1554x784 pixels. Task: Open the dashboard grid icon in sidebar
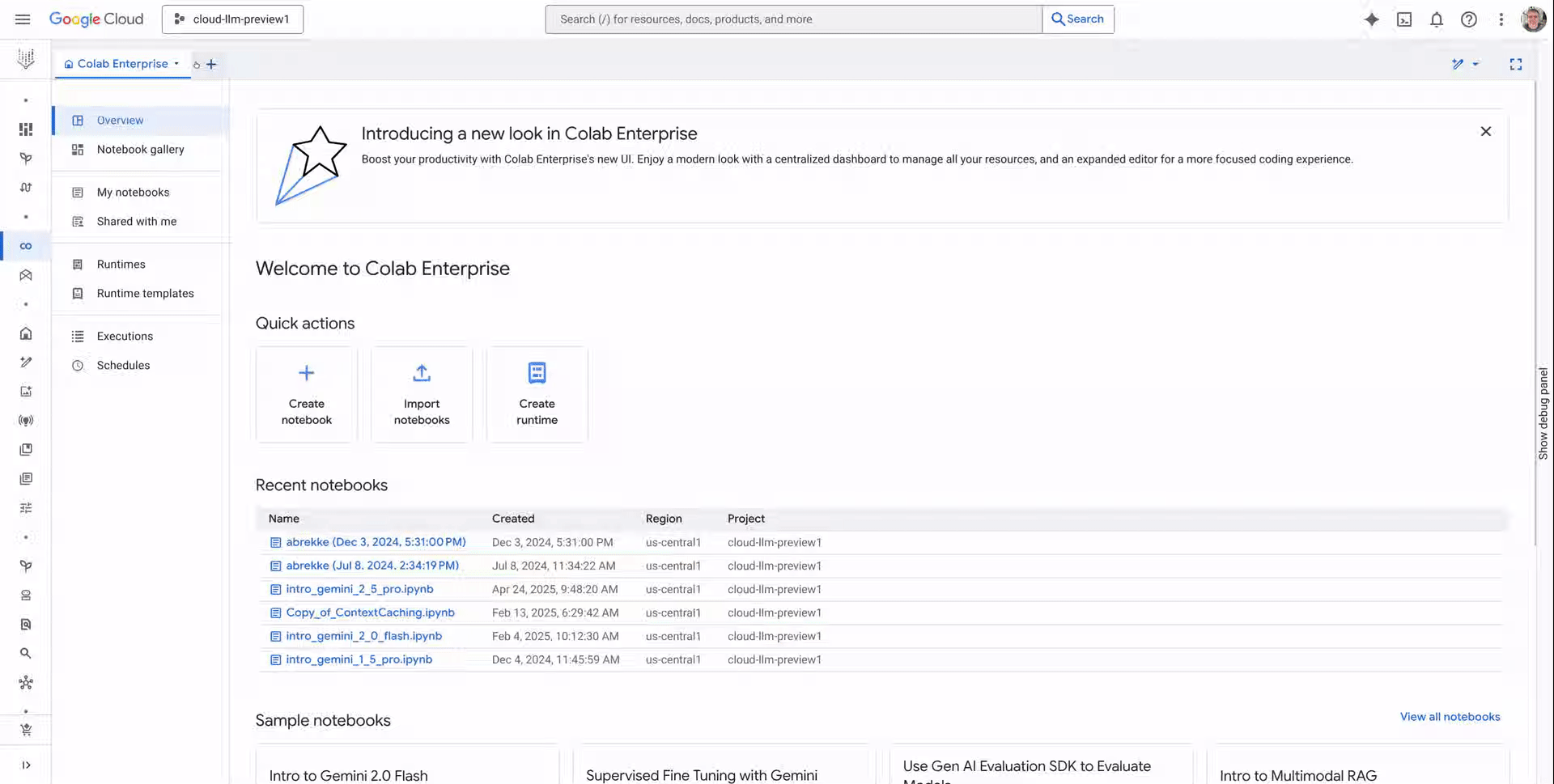[26, 129]
